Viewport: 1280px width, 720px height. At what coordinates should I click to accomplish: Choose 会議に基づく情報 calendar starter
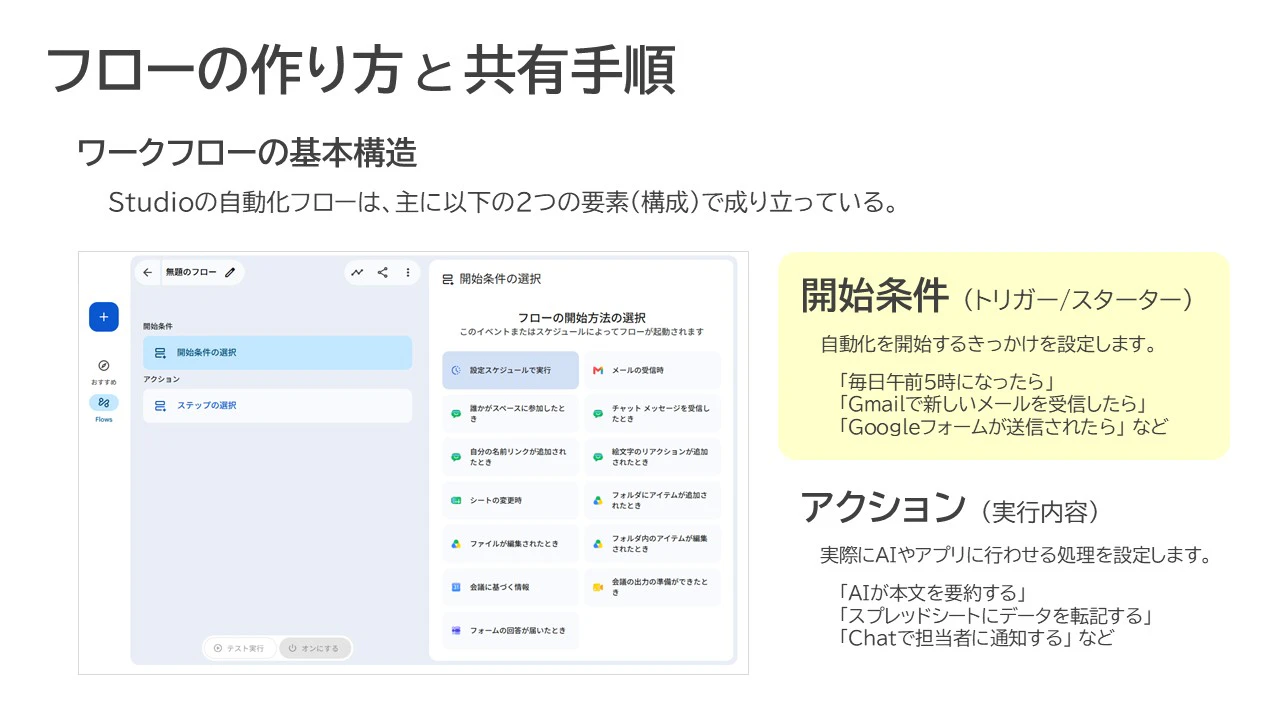pyautogui.click(x=510, y=587)
